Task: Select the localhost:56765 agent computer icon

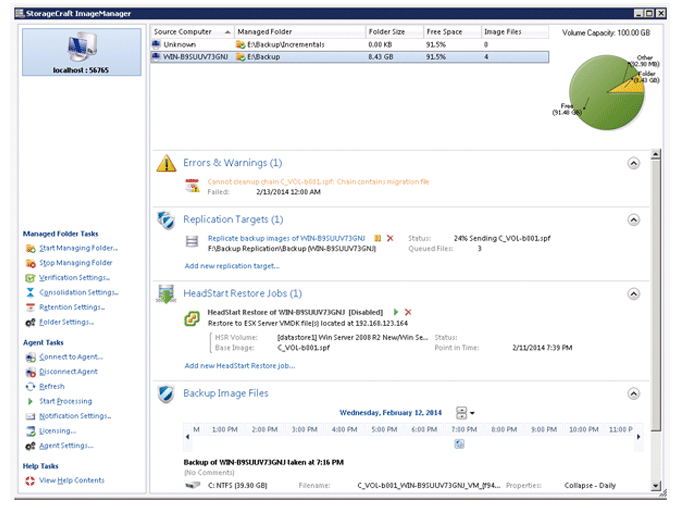Action: [x=82, y=52]
